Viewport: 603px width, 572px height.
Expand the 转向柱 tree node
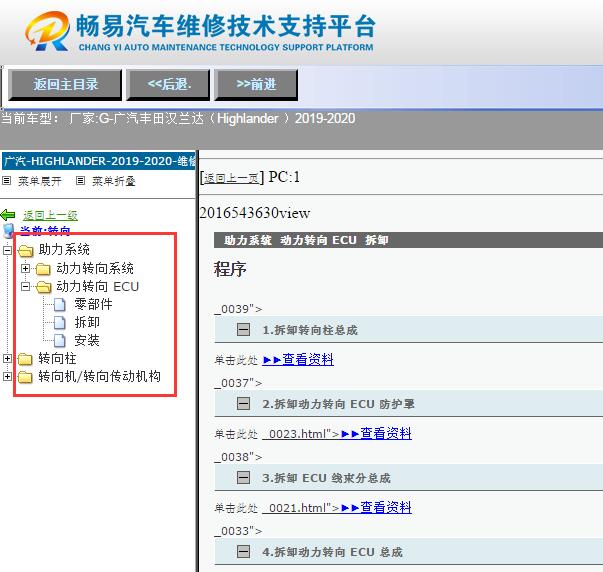(x=7, y=358)
